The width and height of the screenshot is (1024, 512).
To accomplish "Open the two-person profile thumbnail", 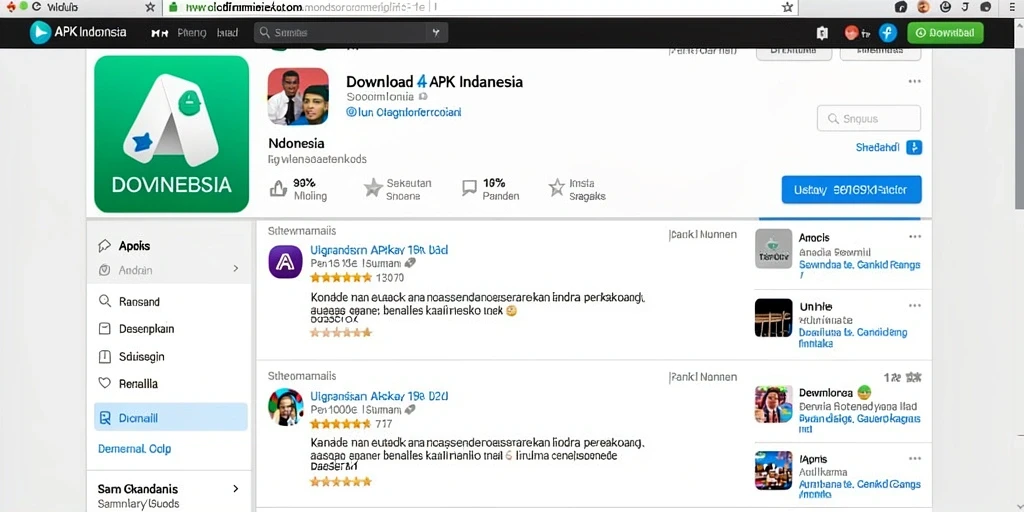I will point(298,96).
